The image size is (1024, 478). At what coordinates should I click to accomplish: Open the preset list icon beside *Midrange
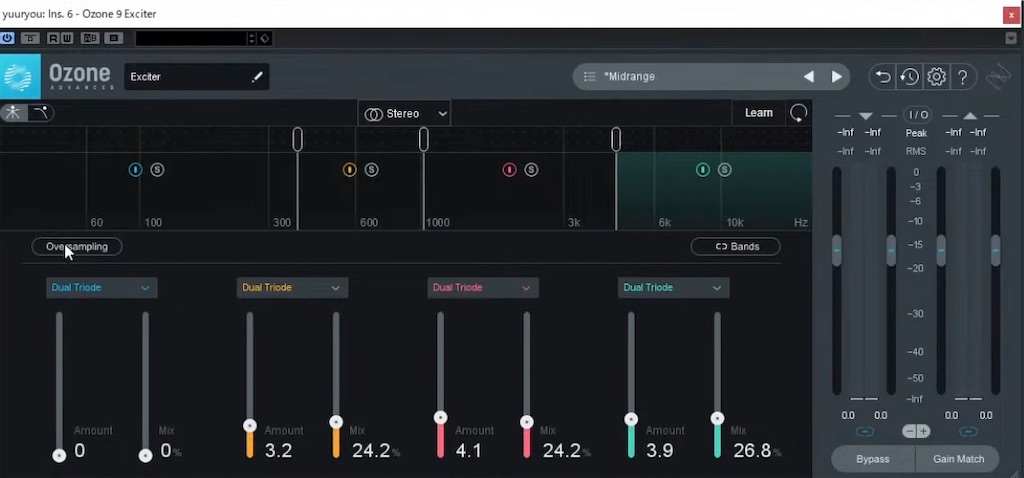(589, 76)
